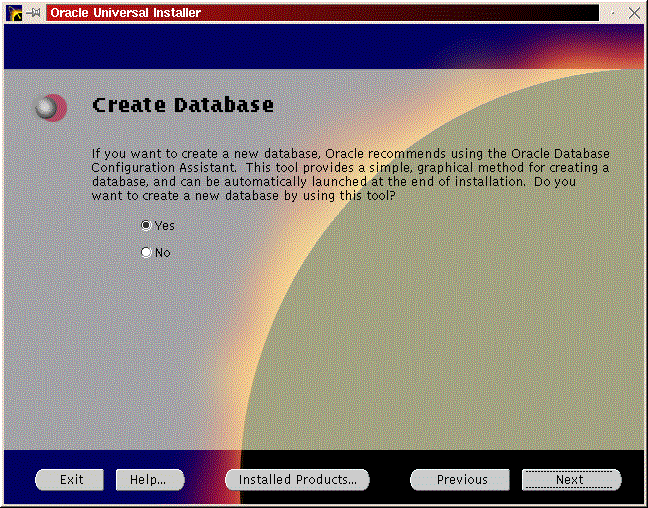
Task: Click the gray sphere icon beside Create Database
Action: tap(49, 107)
